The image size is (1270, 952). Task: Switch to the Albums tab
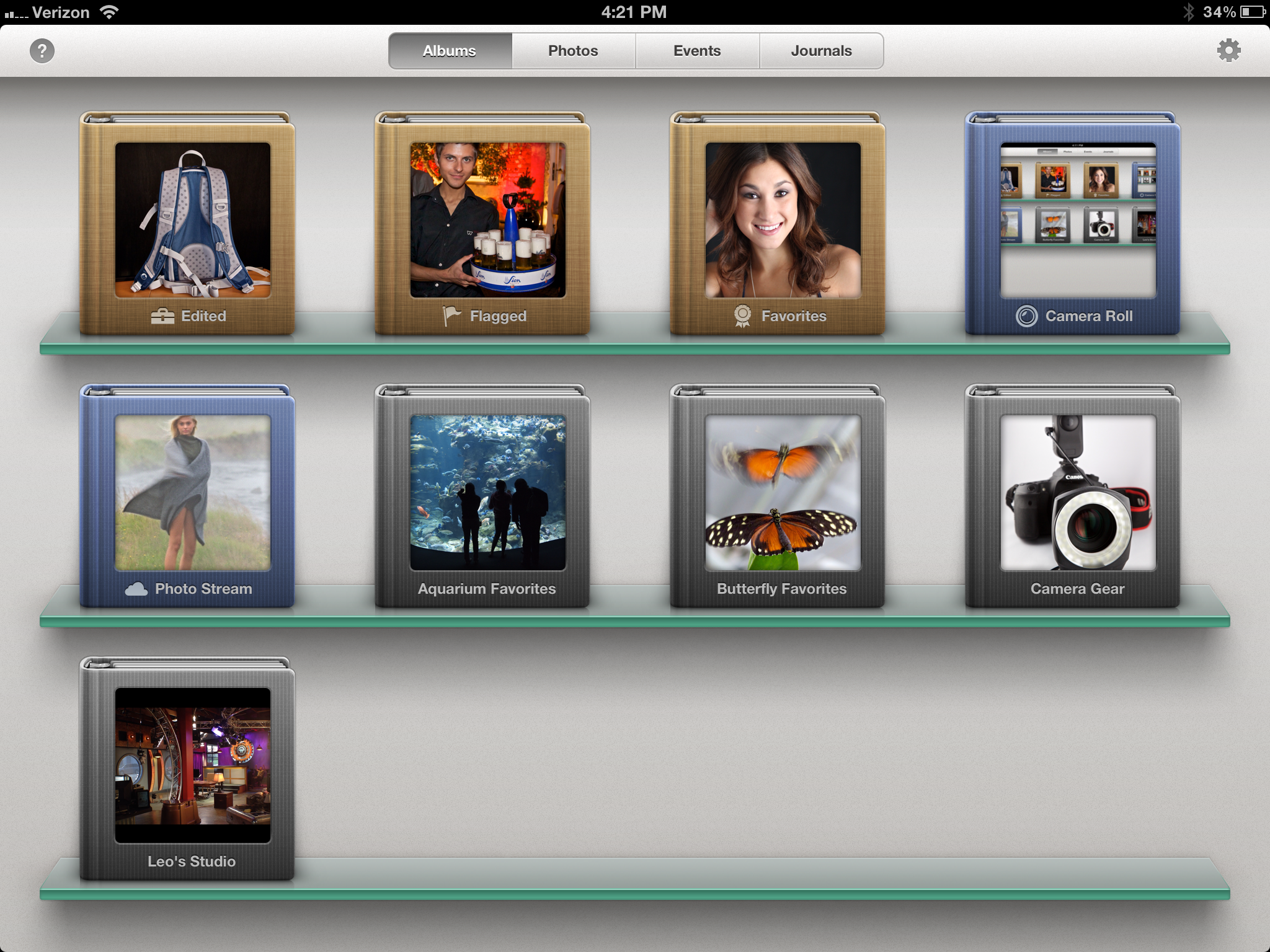pyautogui.click(x=450, y=51)
